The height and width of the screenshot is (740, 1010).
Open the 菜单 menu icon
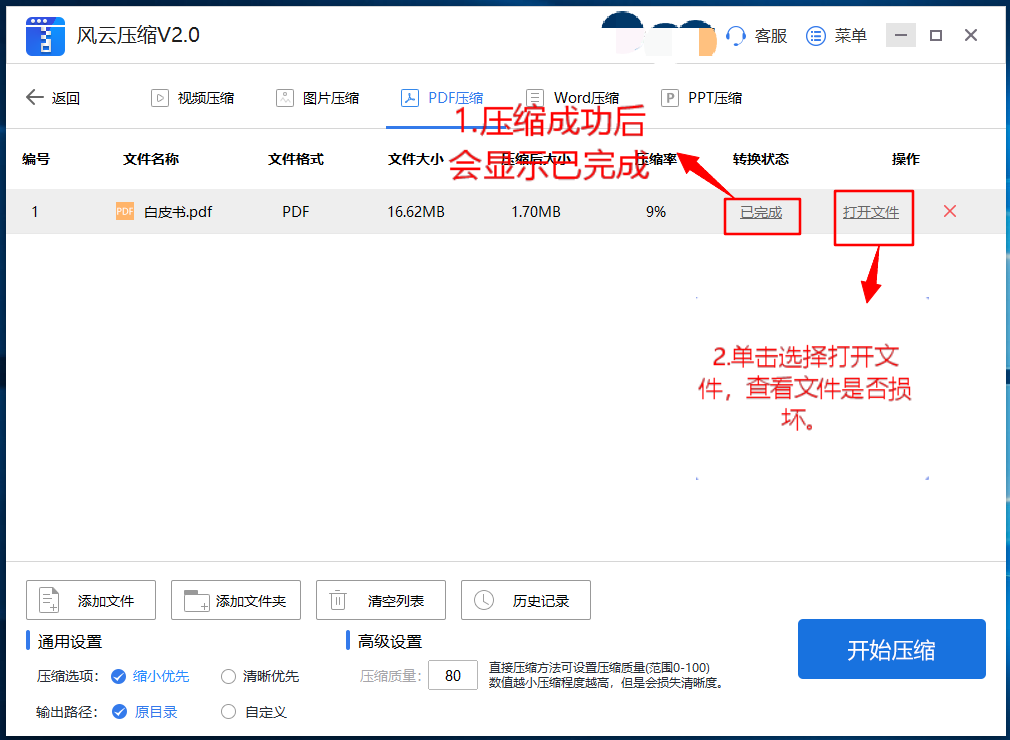coord(815,36)
